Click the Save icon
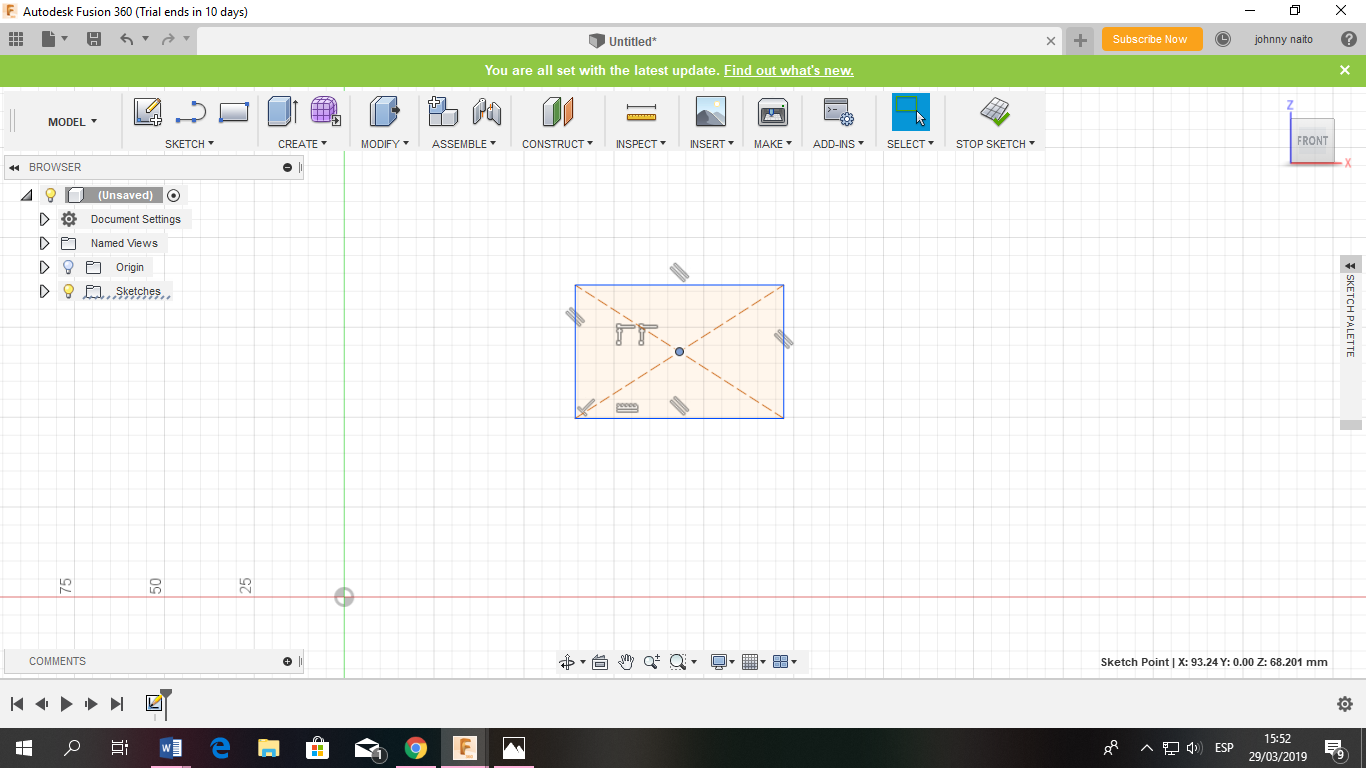1366x768 pixels. tap(94, 39)
